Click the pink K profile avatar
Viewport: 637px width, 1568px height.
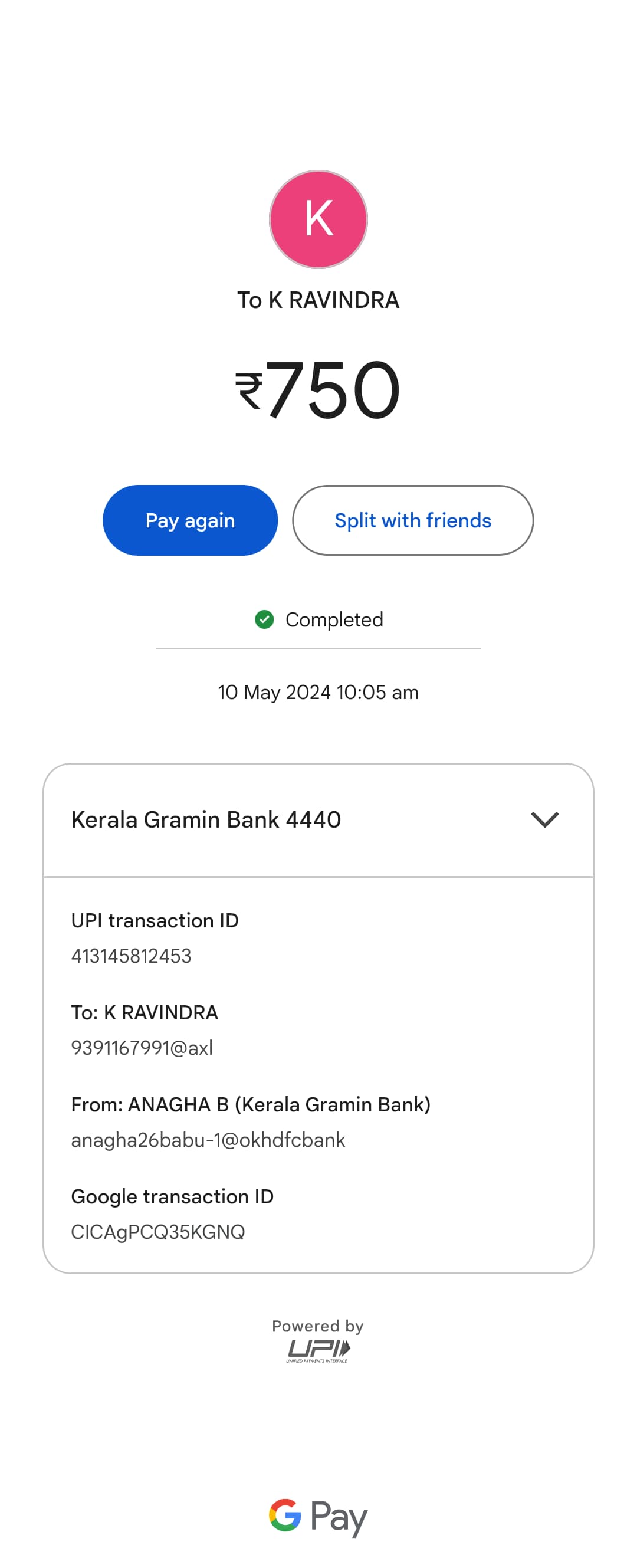tap(318, 219)
